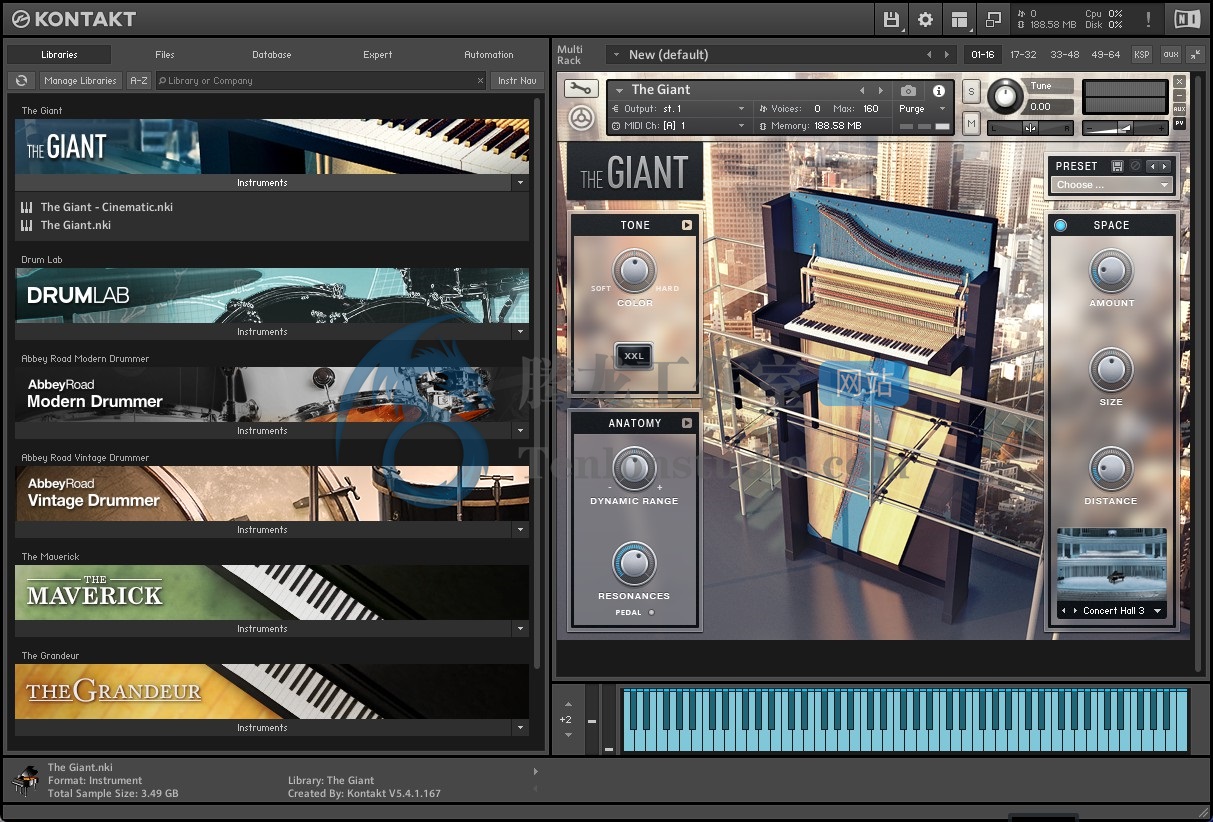Open the Automation tab
This screenshot has width=1213, height=822.
pyautogui.click(x=488, y=55)
